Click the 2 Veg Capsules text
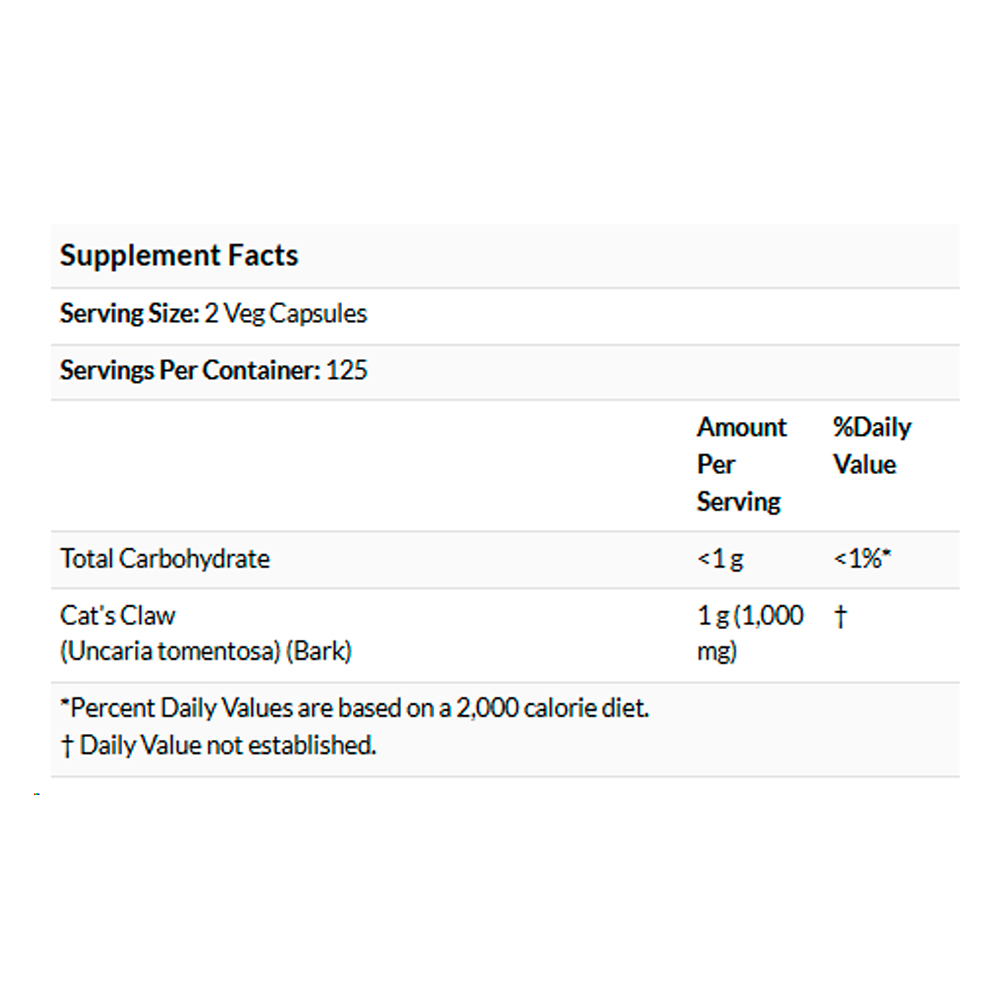This screenshot has height=1000, width=1000. coord(286,314)
